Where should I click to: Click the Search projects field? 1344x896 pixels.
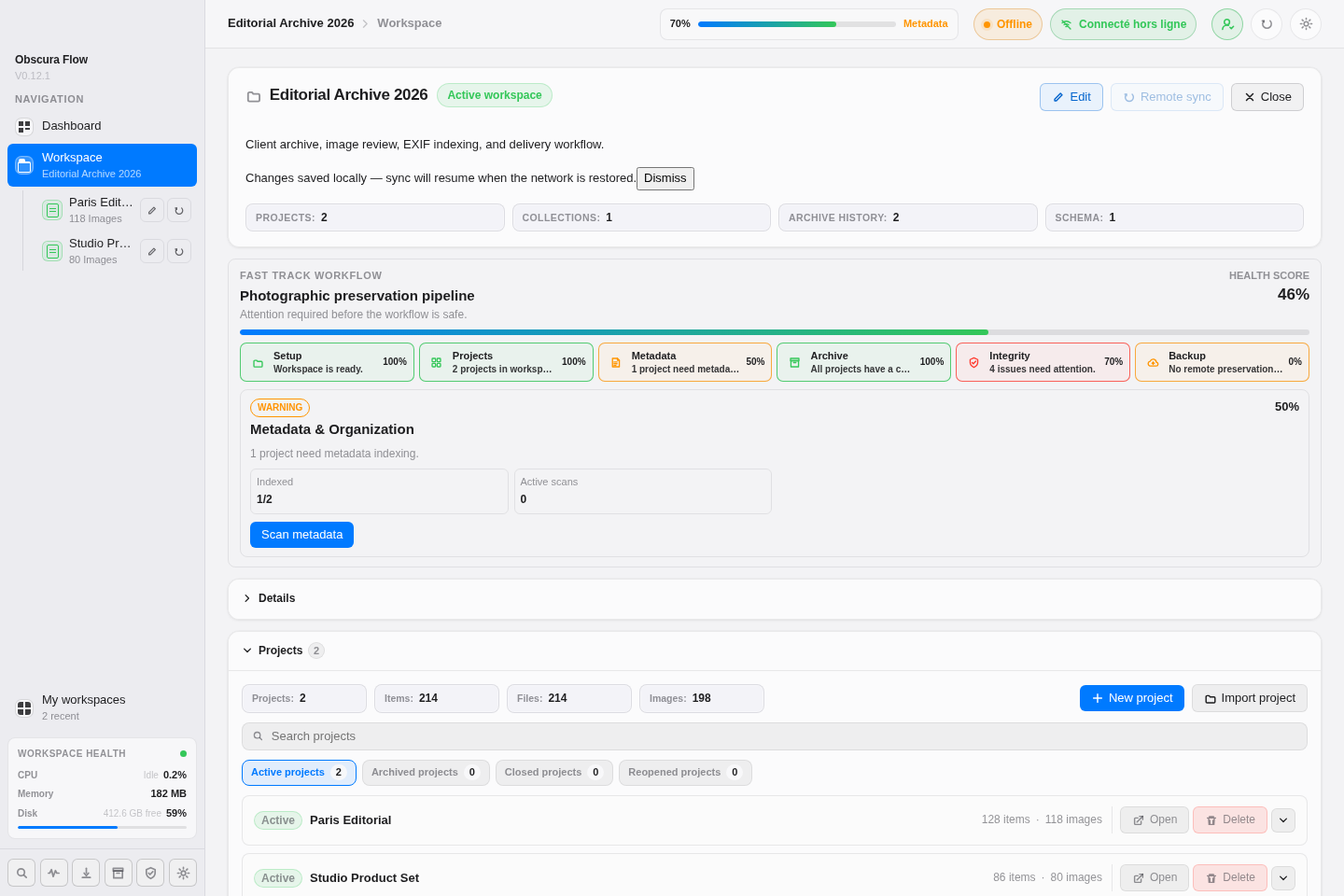tap(775, 736)
